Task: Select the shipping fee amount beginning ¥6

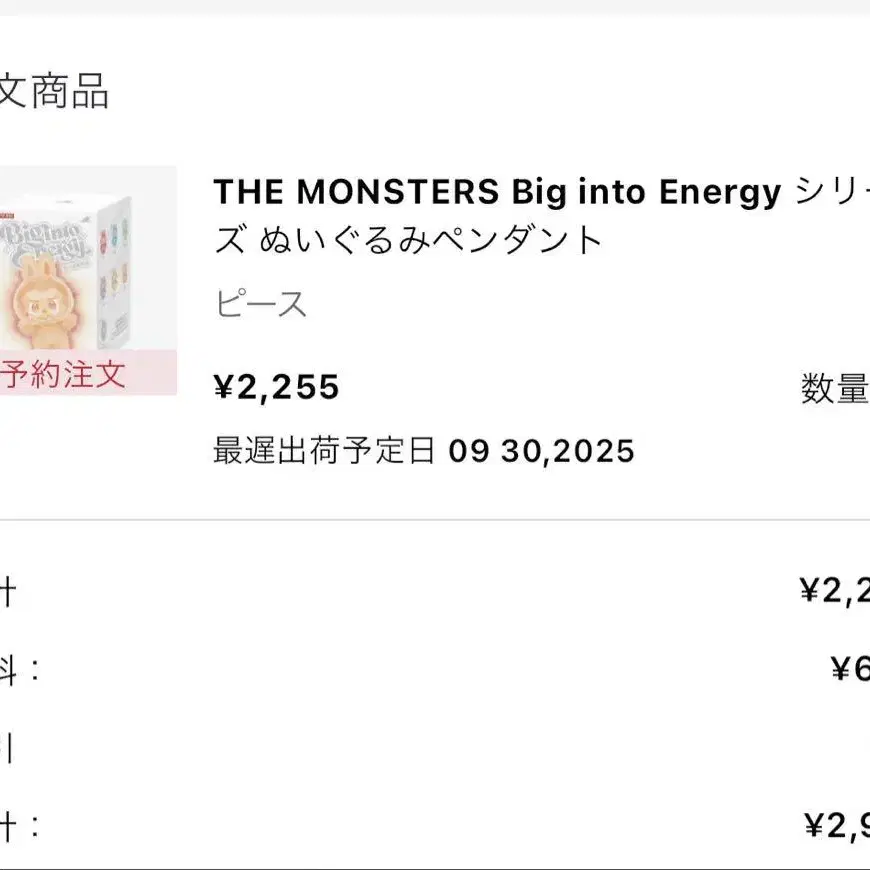Action: point(850,669)
